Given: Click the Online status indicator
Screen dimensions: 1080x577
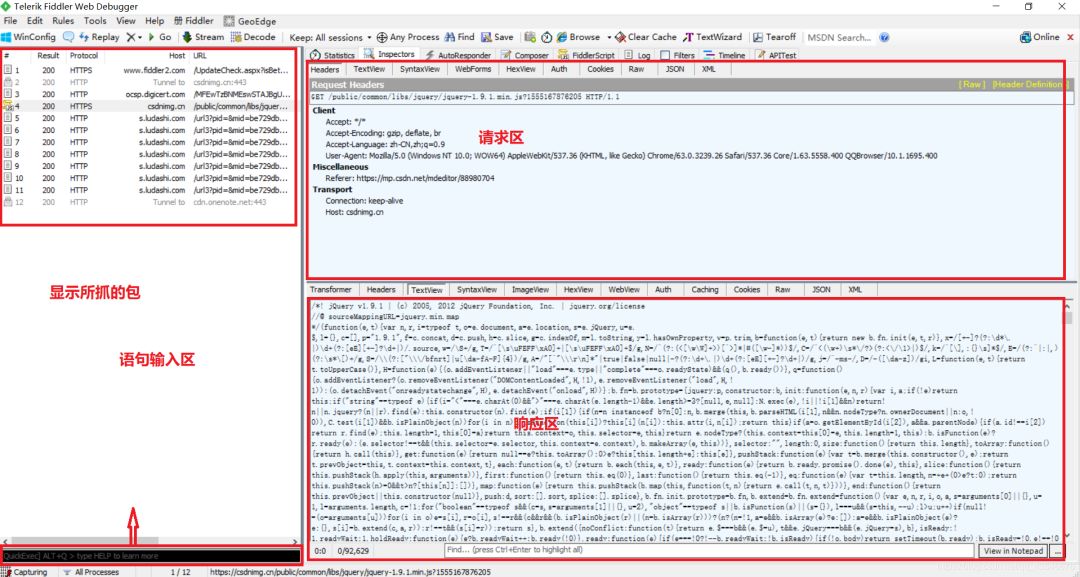Looking at the screenshot, I should pyautogui.click(x=1040, y=37).
